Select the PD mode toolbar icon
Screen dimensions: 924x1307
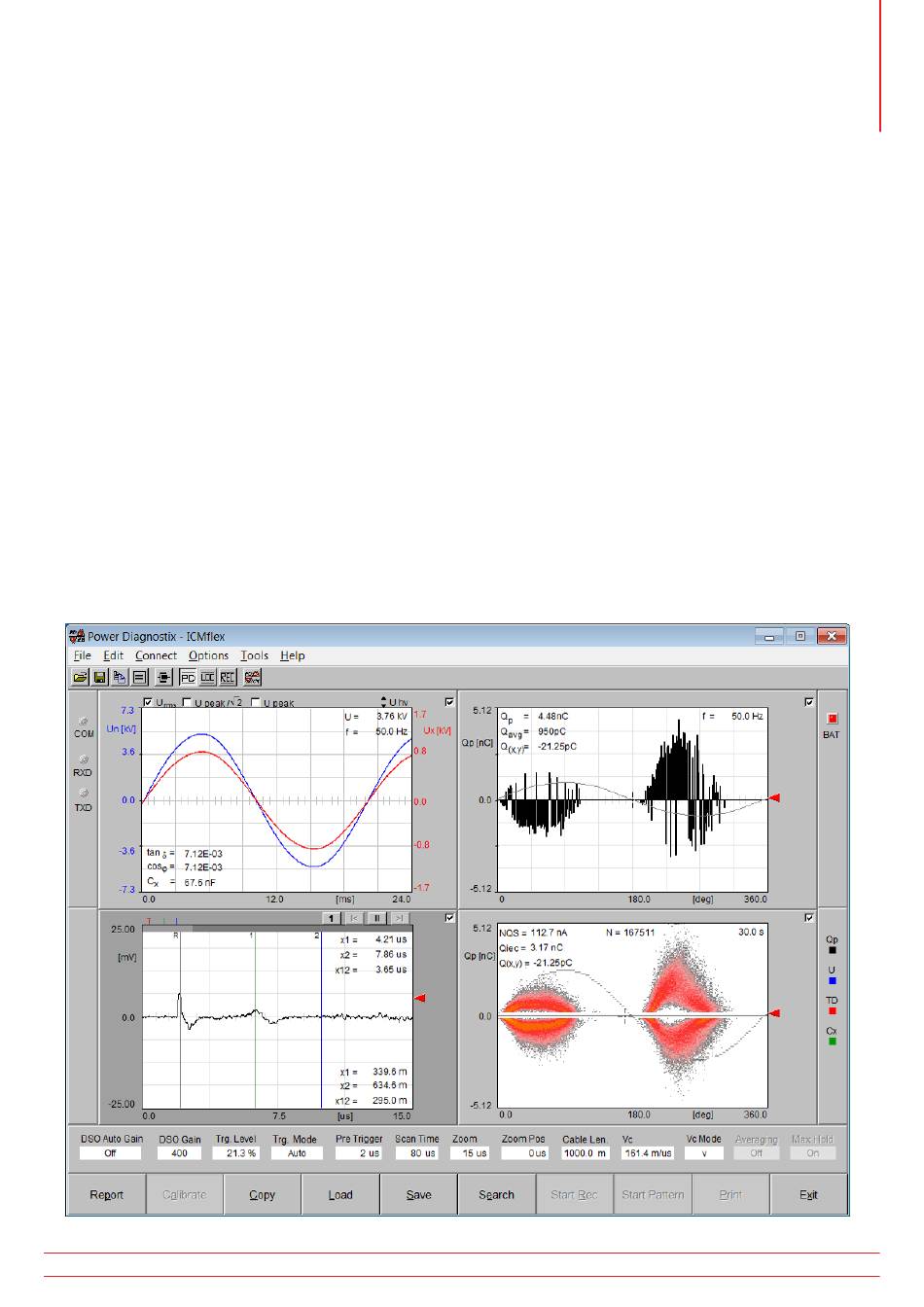point(189,677)
